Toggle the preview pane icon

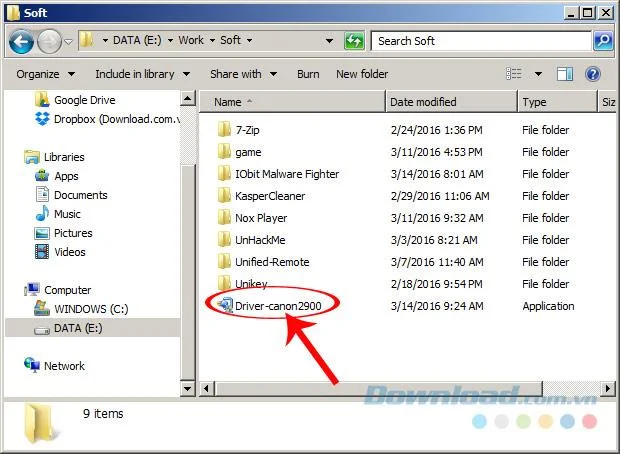tap(565, 74)
